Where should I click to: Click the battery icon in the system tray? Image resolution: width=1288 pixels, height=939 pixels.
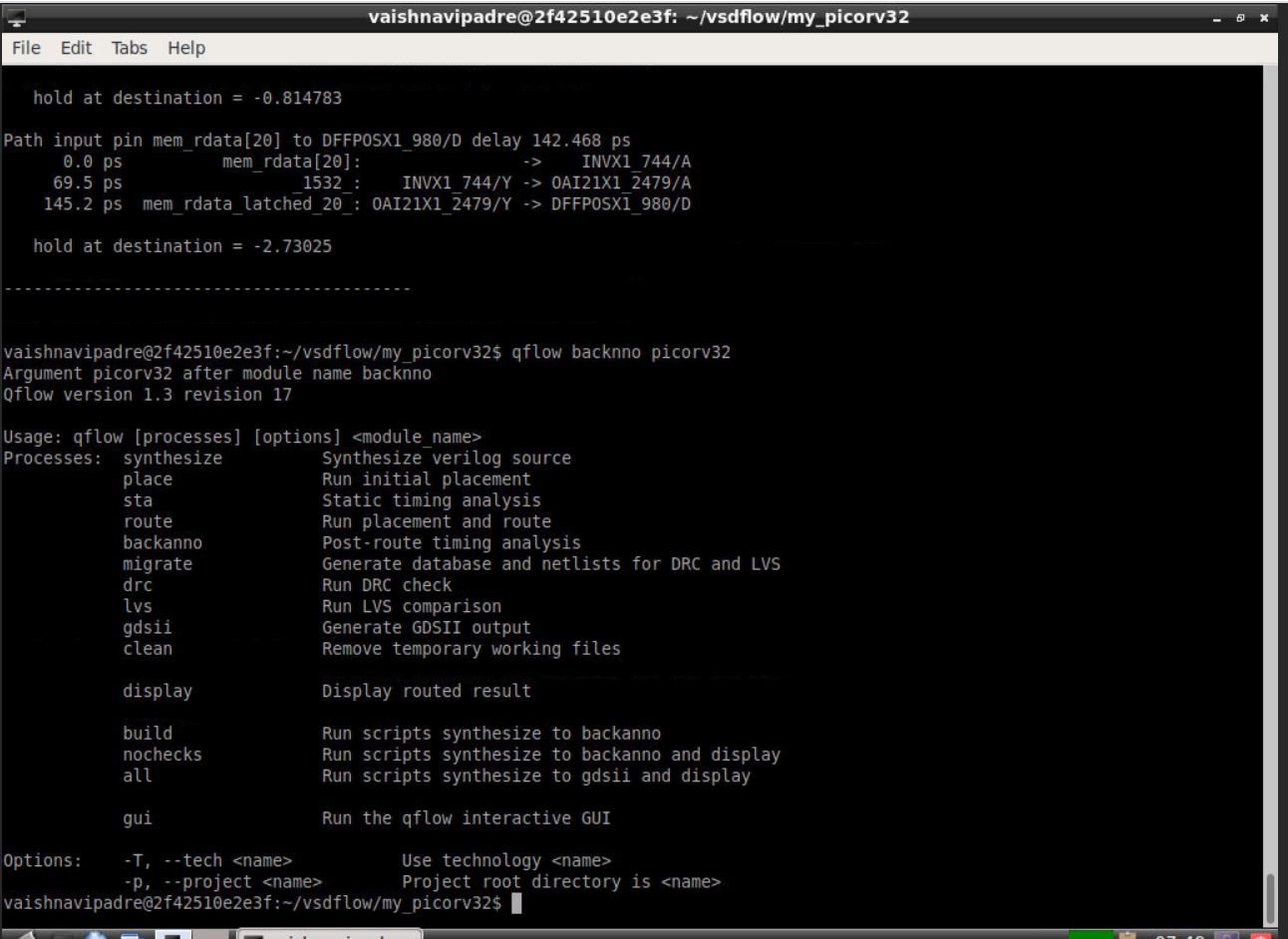click(x=1129, y=933)
